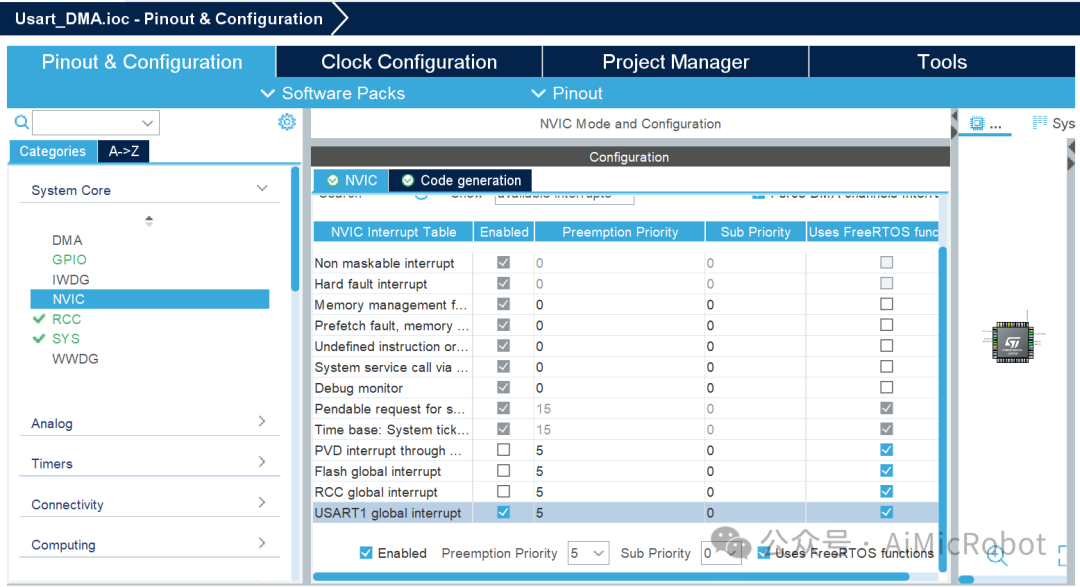Open the Project Manager tab
This screenshot has height=587, width=1080.
click(x=676, y=62)
